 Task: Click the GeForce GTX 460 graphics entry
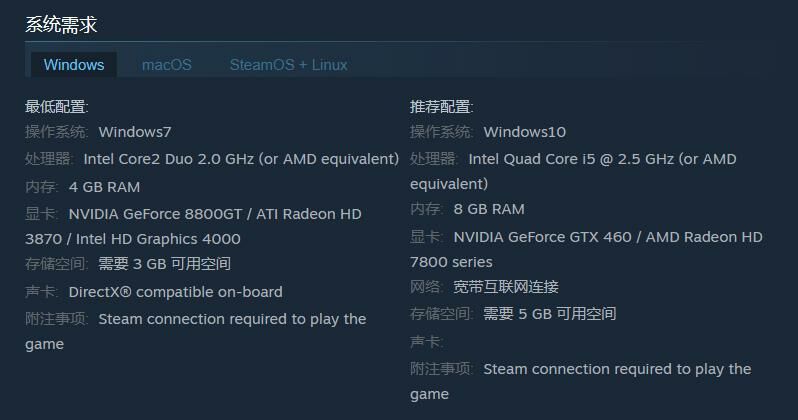tap(607, 237)
